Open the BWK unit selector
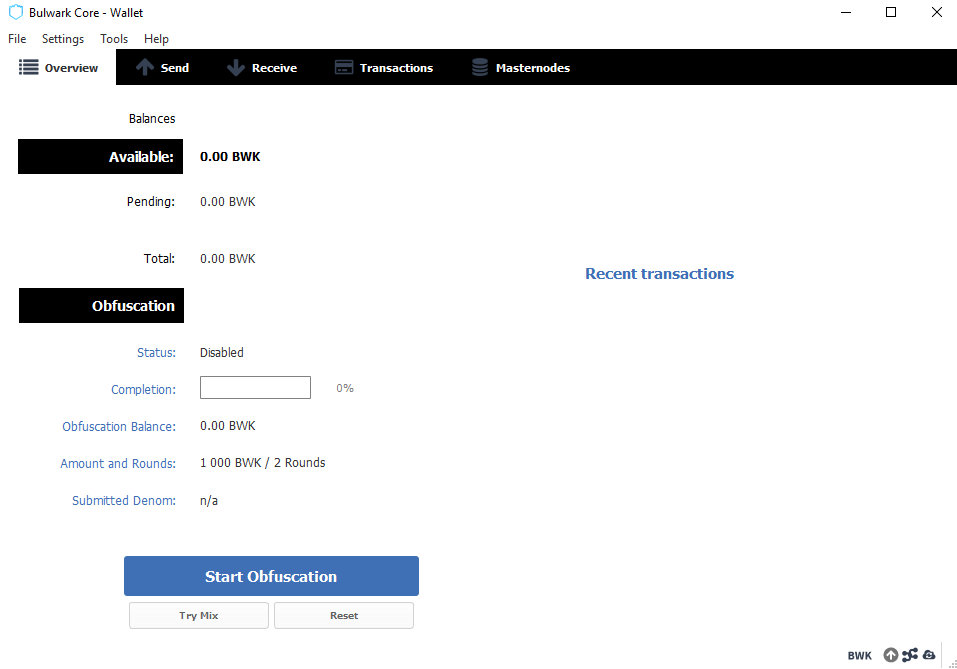The height and width of the screenshot is (669, 957). (x=859, y=655)
